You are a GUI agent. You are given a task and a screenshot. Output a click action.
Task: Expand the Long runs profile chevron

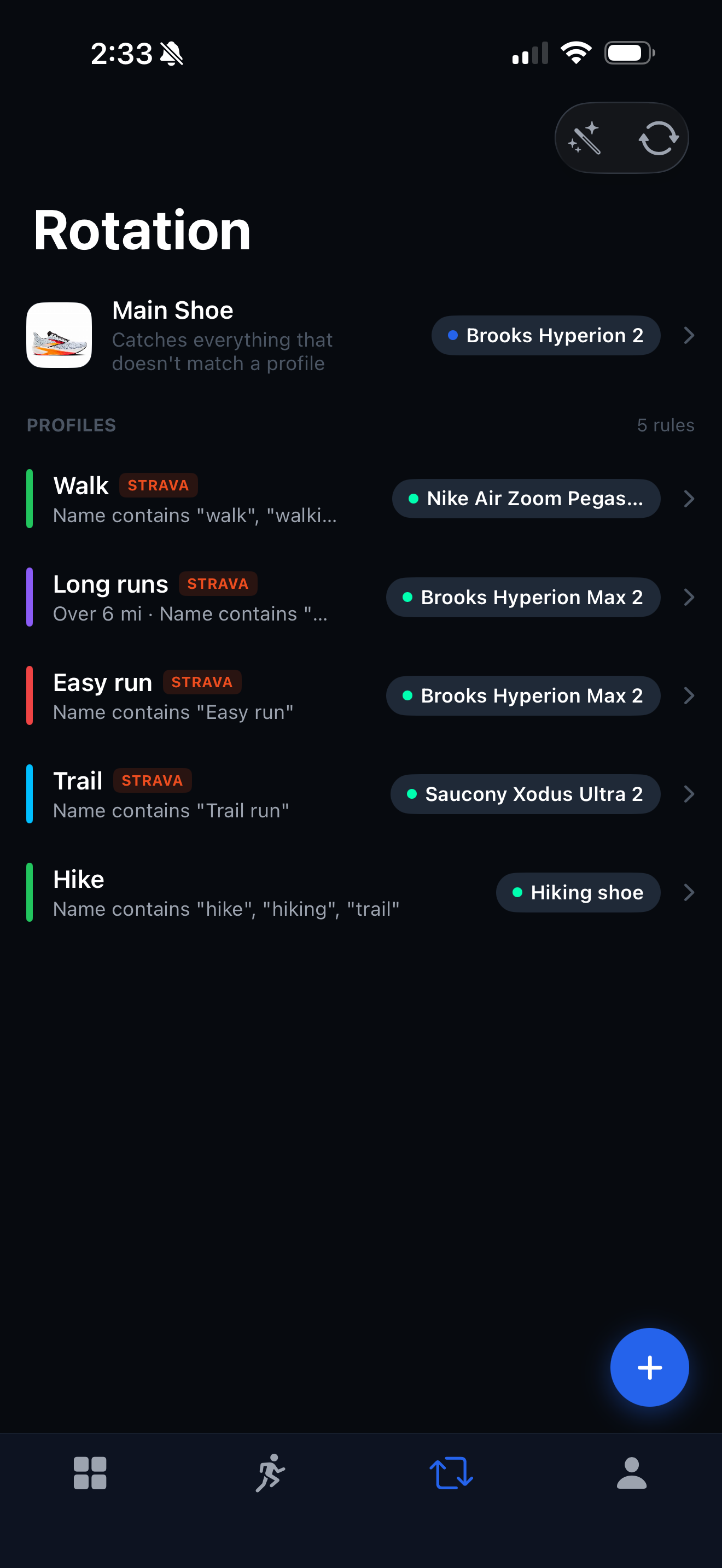pos(689,597)
